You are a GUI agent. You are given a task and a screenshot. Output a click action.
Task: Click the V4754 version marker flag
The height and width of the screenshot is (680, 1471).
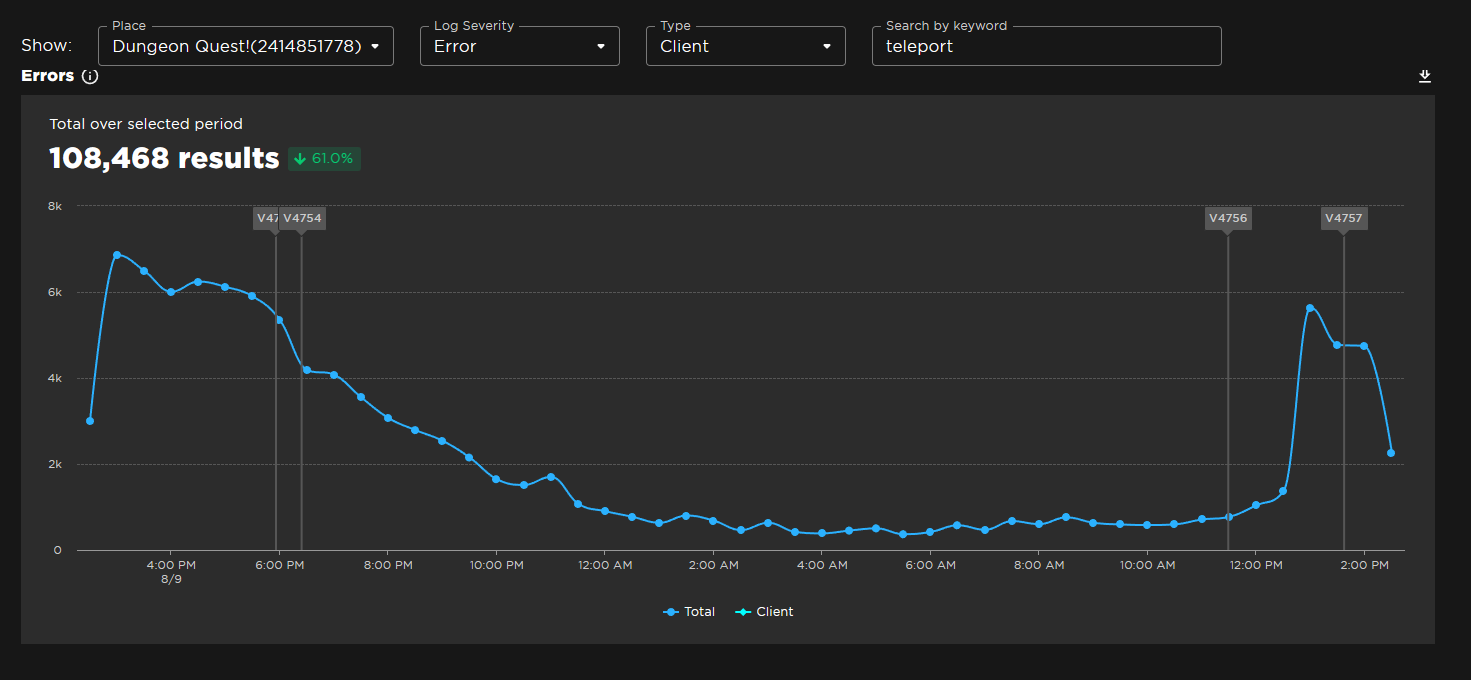click(302, 217)
